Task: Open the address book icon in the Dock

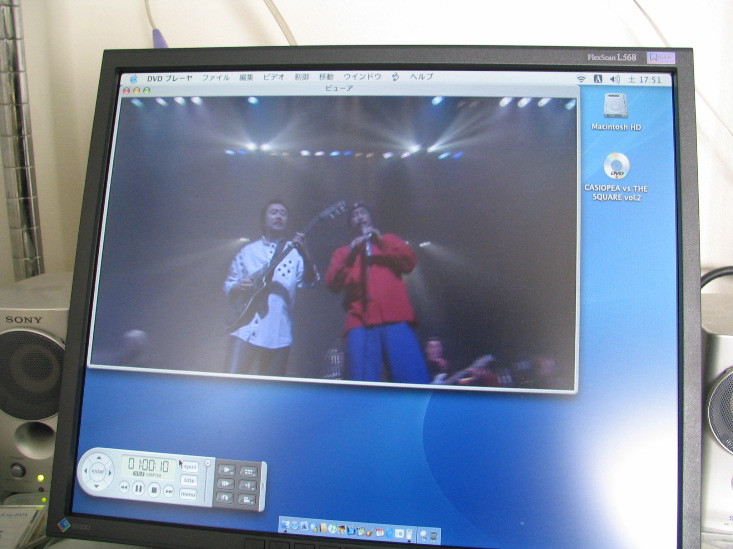Action: tap(323, 527)
